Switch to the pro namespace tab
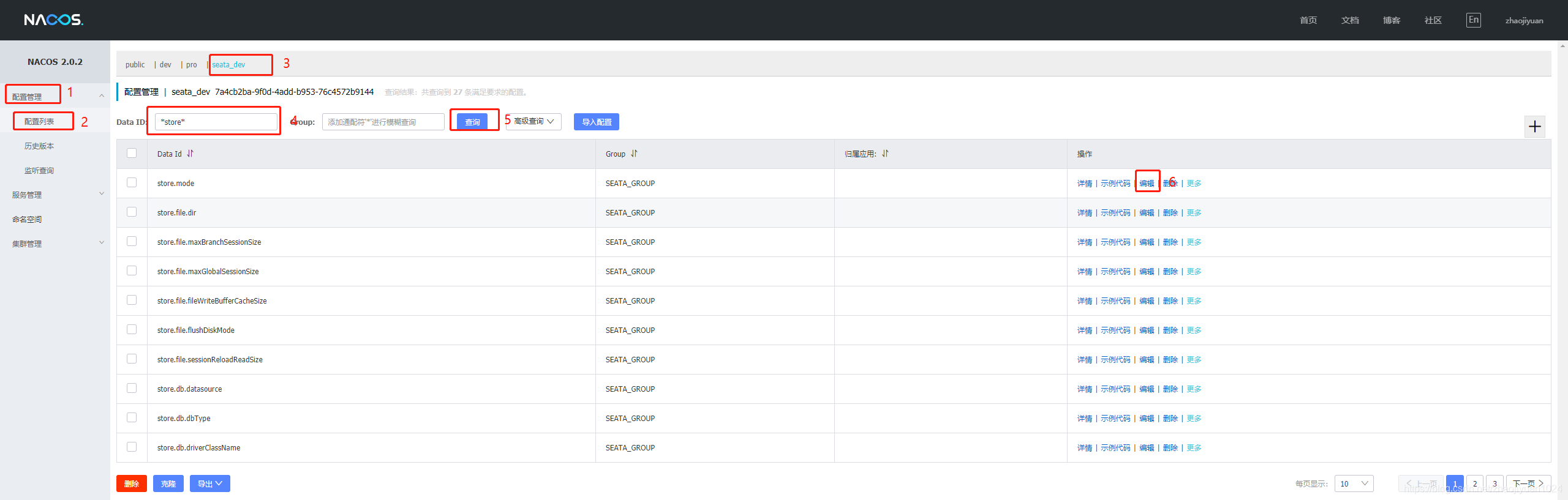1568x500 pixels. [x=192, y=65]
